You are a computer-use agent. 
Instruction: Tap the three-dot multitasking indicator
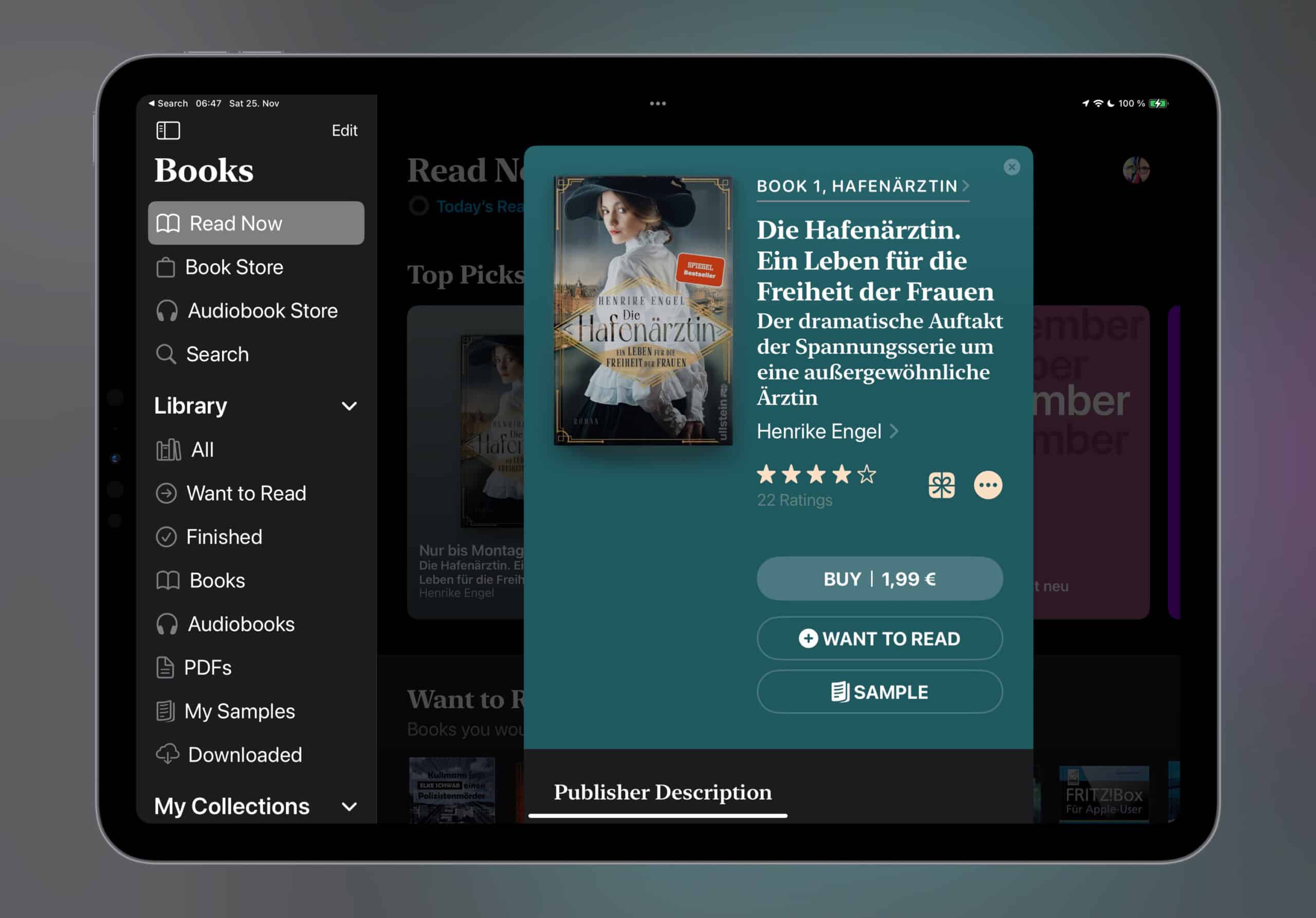tap(657, 104)
